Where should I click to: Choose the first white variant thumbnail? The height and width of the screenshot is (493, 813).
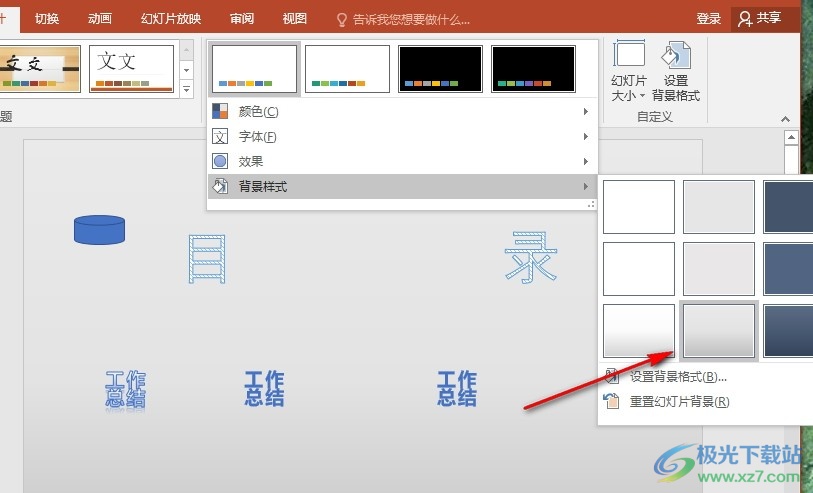point(255,68)
